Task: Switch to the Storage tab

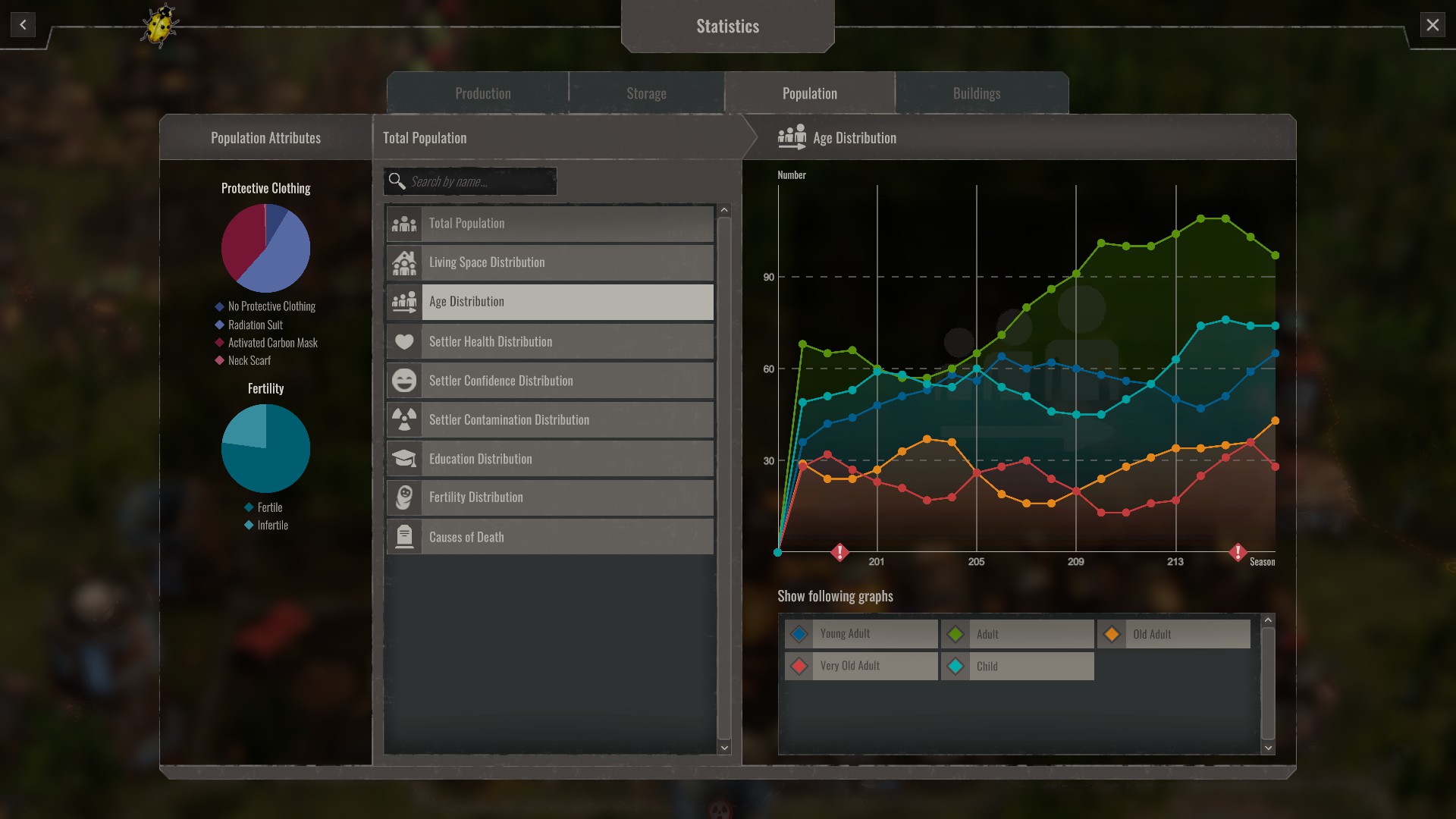Action: coord(646,93)
